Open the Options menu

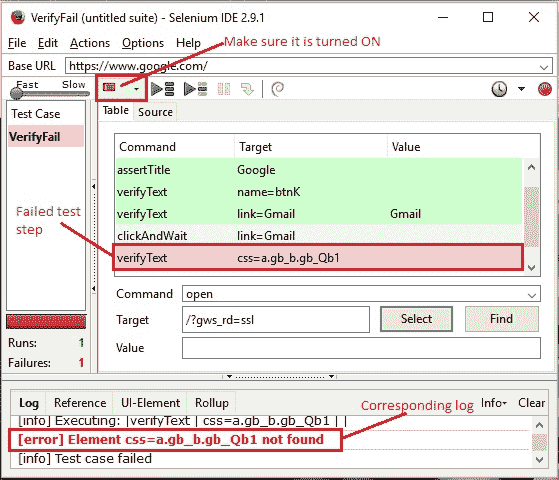[x=143, y=43]
